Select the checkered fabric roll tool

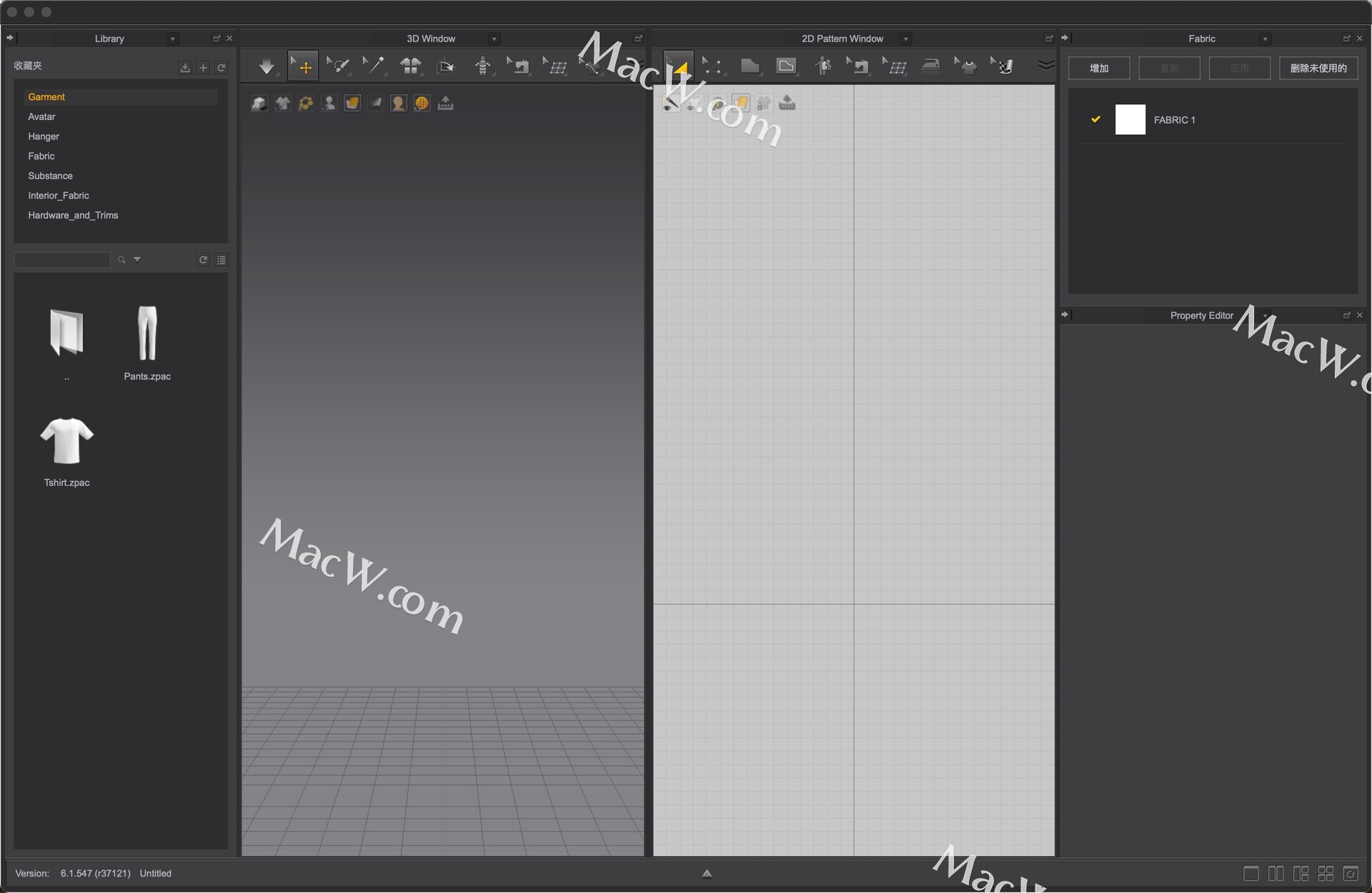coord(1003,66)
